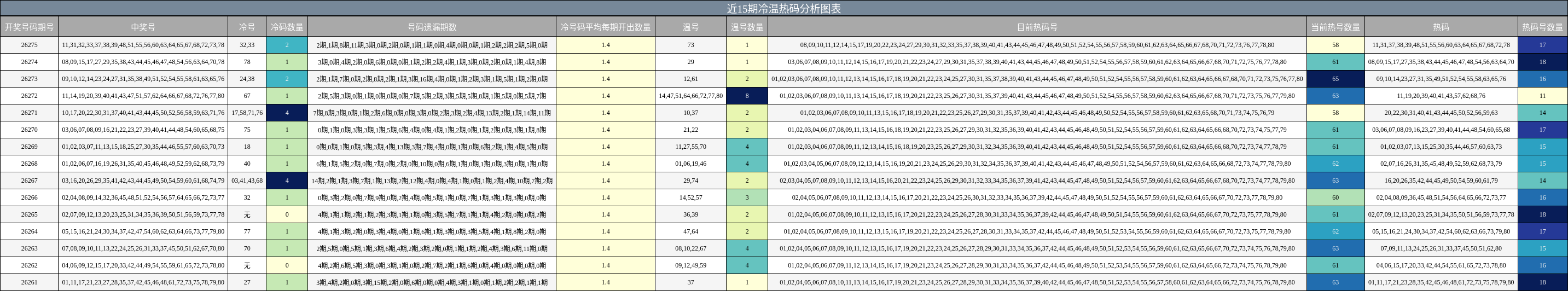This screenshot has width=1568, height=291.
Task: Select cold numbers cell 03,41,43,68
Action: tap(247, 181)
